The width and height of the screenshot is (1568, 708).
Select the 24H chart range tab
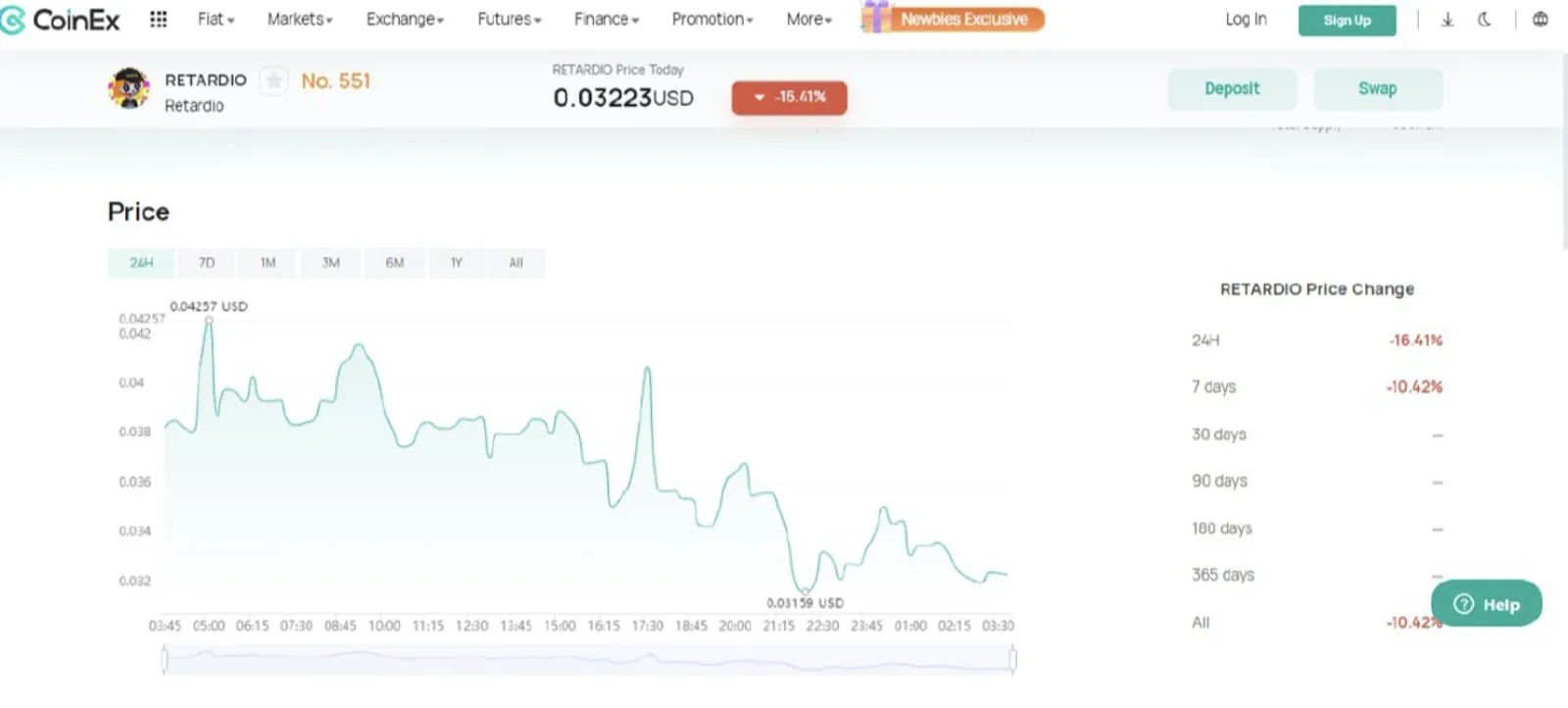(x=141, y=263)
